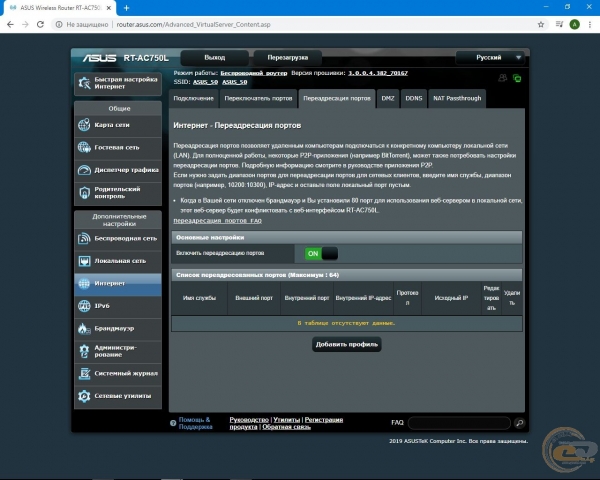Viewport: 600px width, 480px height.
Task: Open the Родительский контроль icon
Action: click(x=84, y=192)
